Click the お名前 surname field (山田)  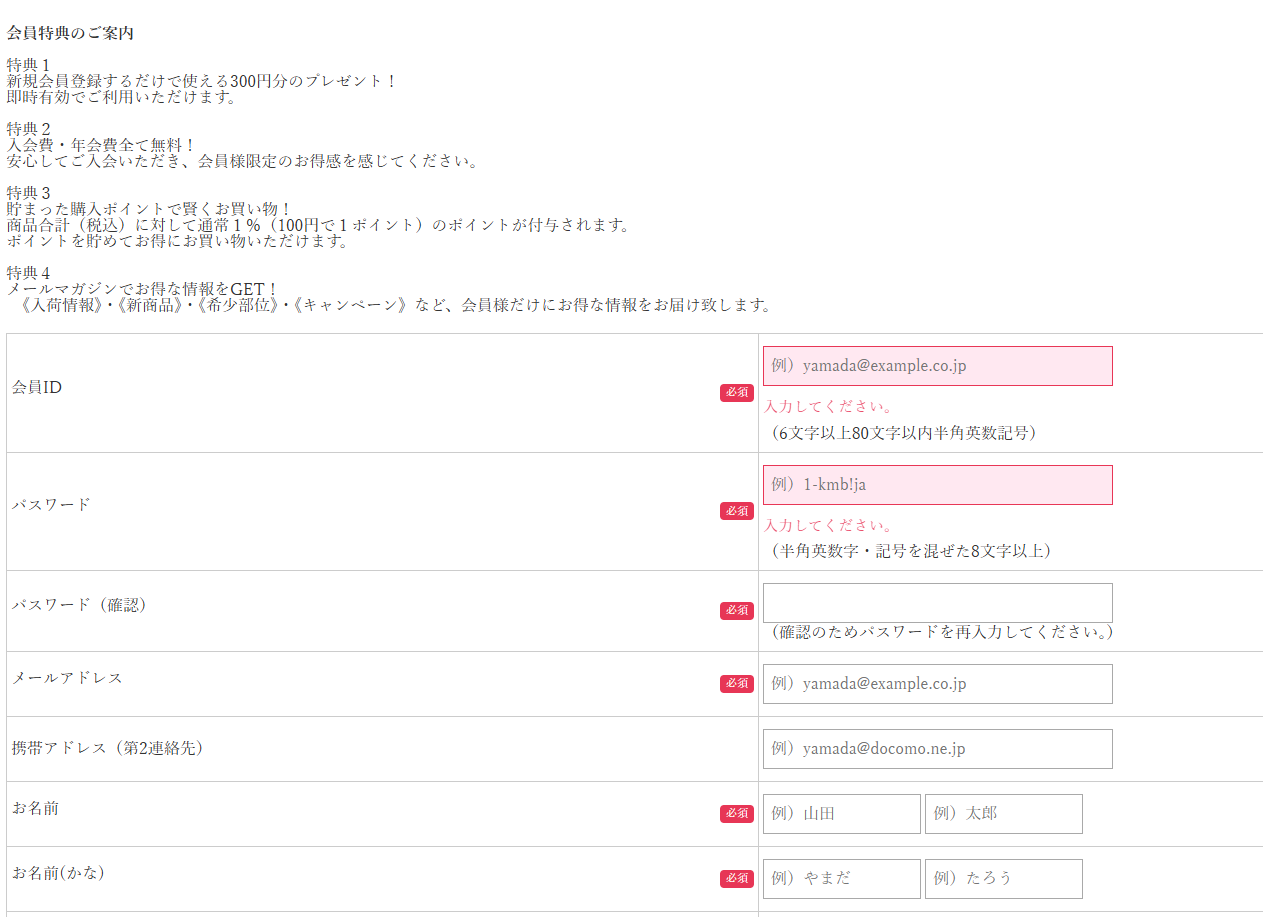[841, 814]
